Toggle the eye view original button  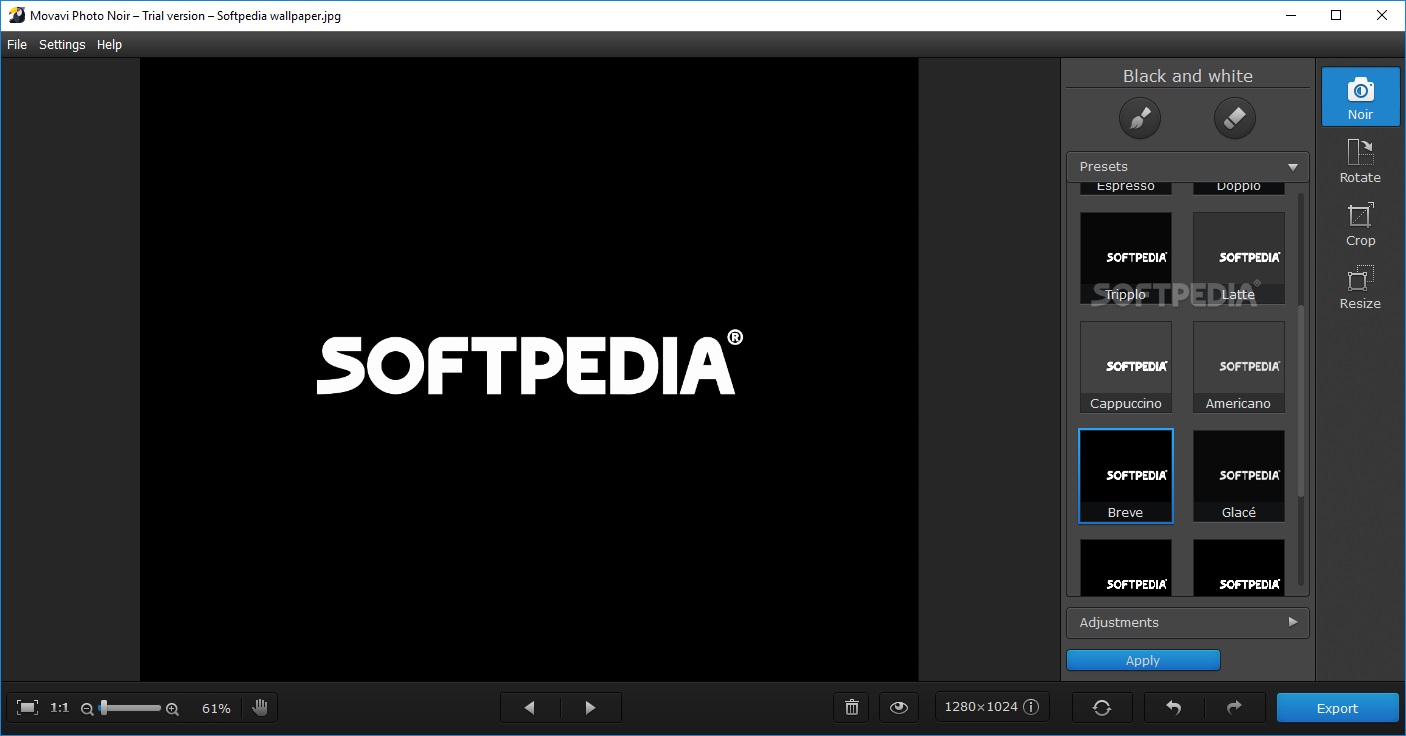(899, 708)
